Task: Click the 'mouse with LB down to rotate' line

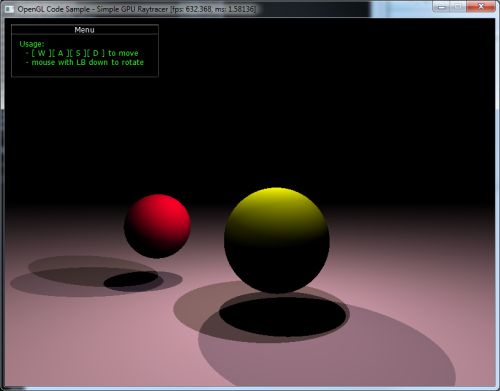Action: click(x=88, y=62)
